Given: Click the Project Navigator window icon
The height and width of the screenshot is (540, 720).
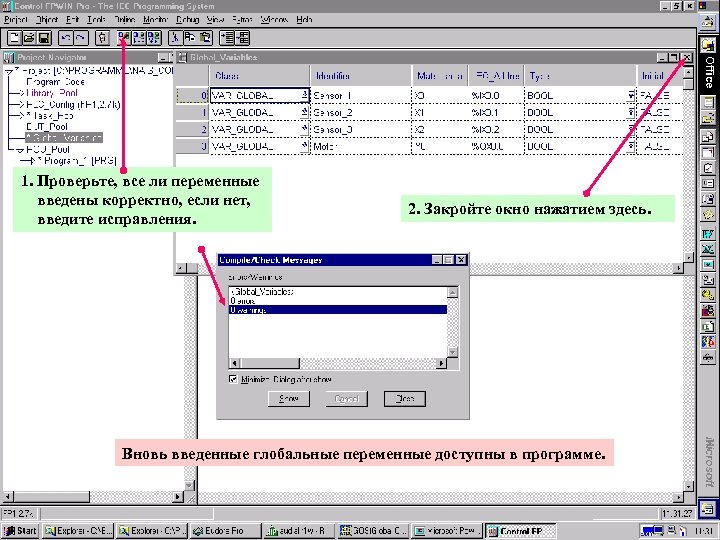Looking at the screenshot, I should (9, 57).
